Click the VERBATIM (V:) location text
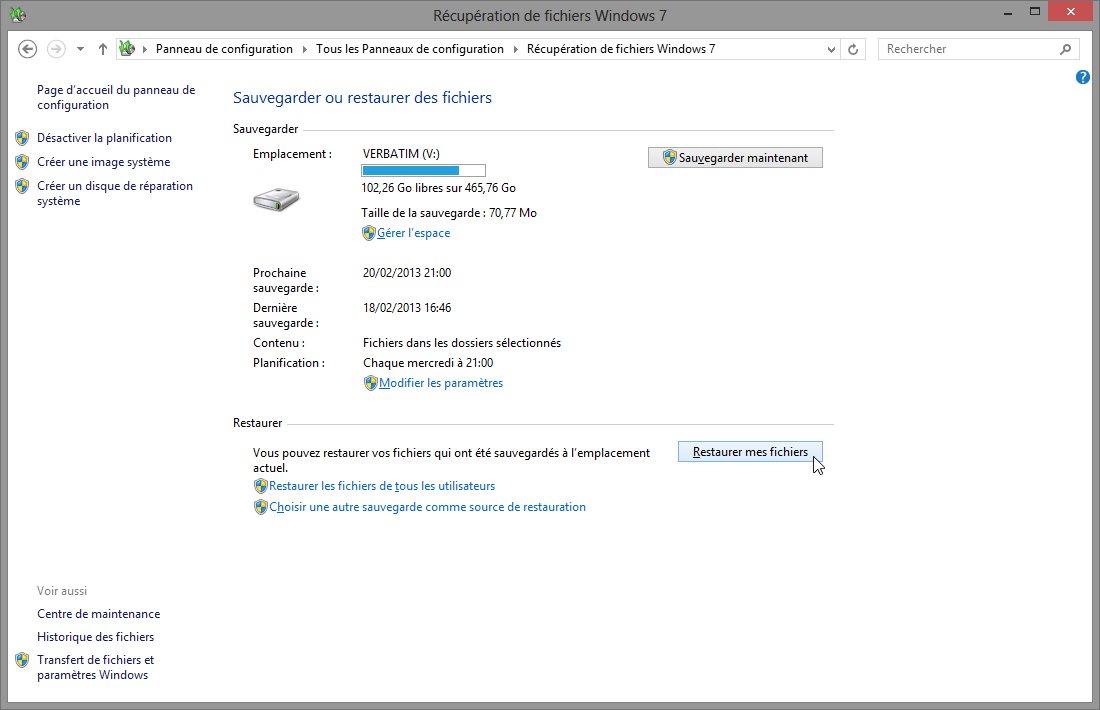 pyautogui.click(x=401, y=154)
